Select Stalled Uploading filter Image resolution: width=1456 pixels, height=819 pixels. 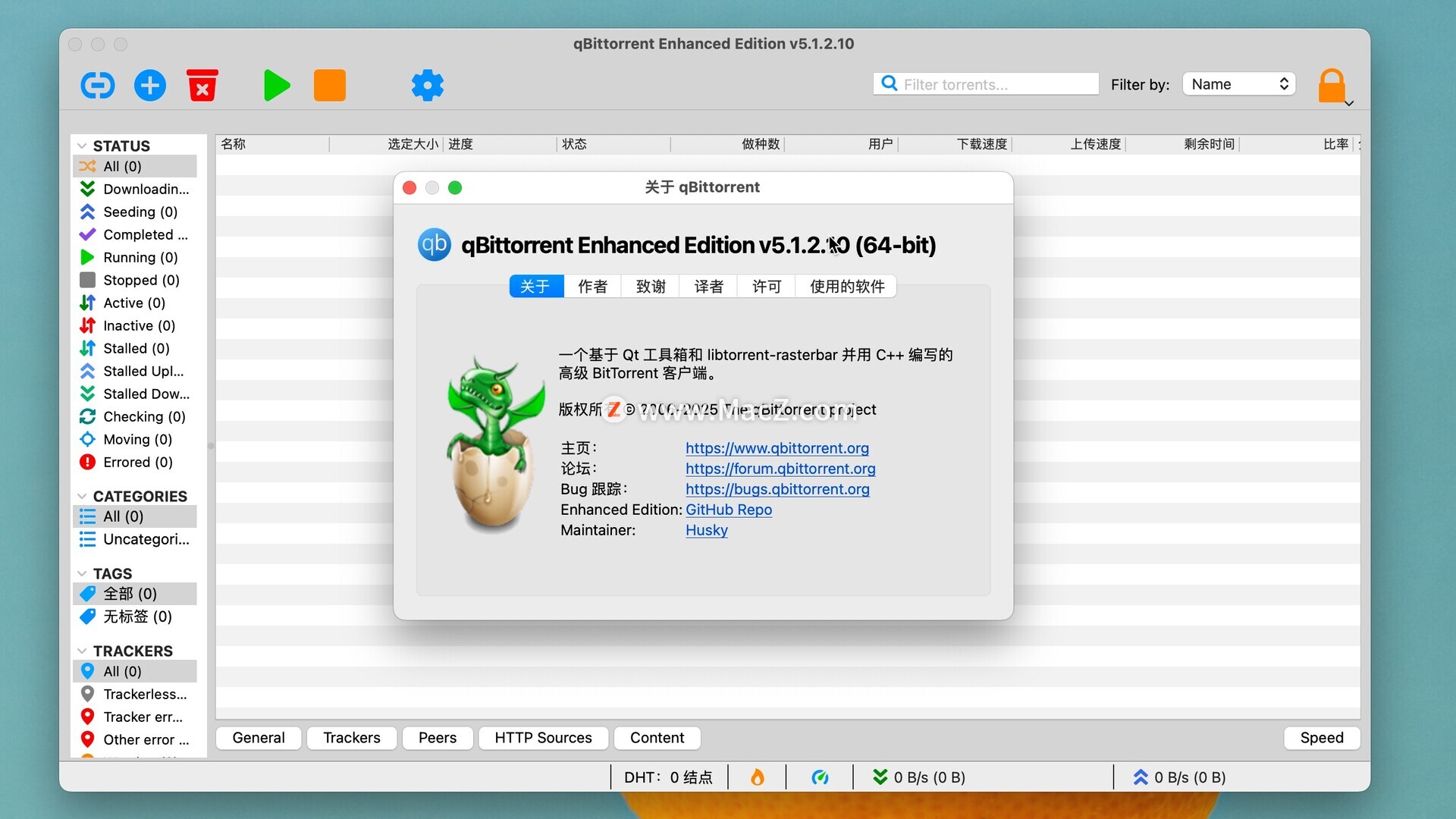pos(135,371)
